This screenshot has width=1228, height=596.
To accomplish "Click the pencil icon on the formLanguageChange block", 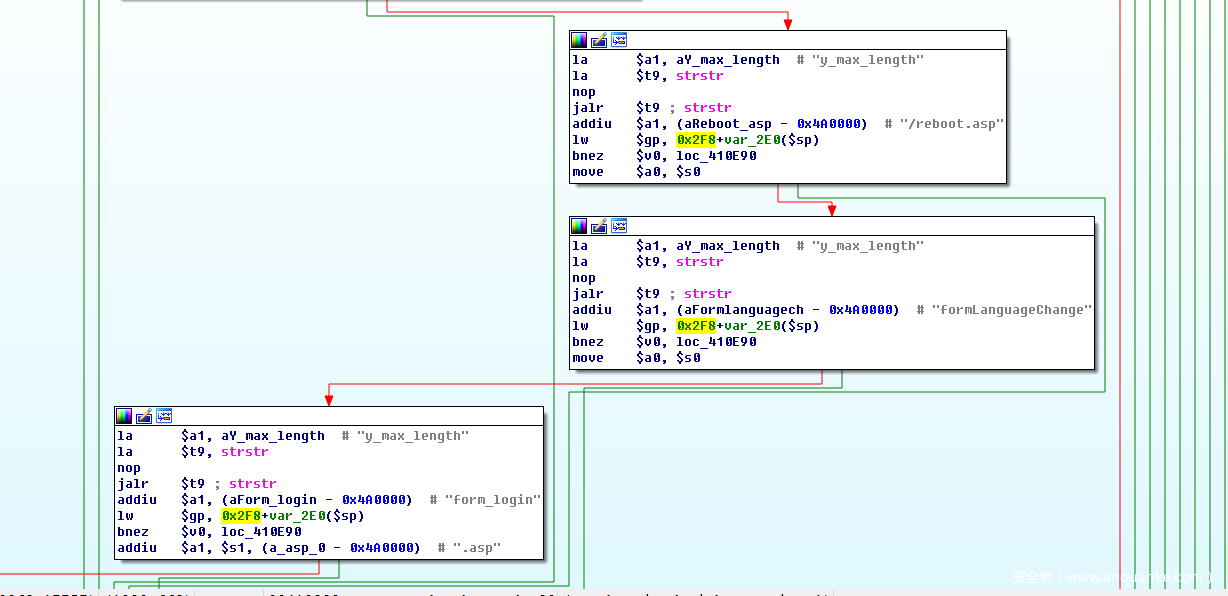I will (x=599, y=226).
